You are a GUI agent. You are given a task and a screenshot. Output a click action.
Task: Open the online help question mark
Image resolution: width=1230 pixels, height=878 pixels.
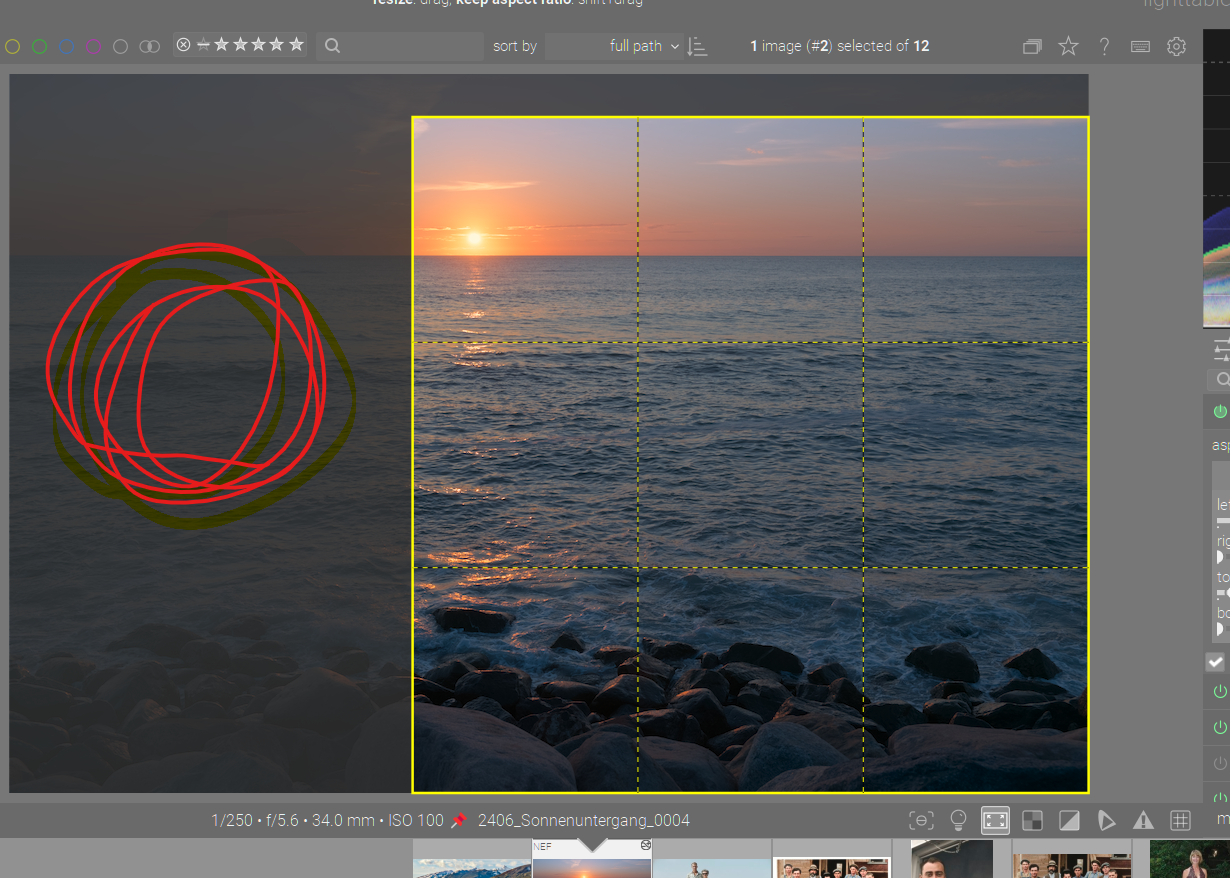[1104, 46]
